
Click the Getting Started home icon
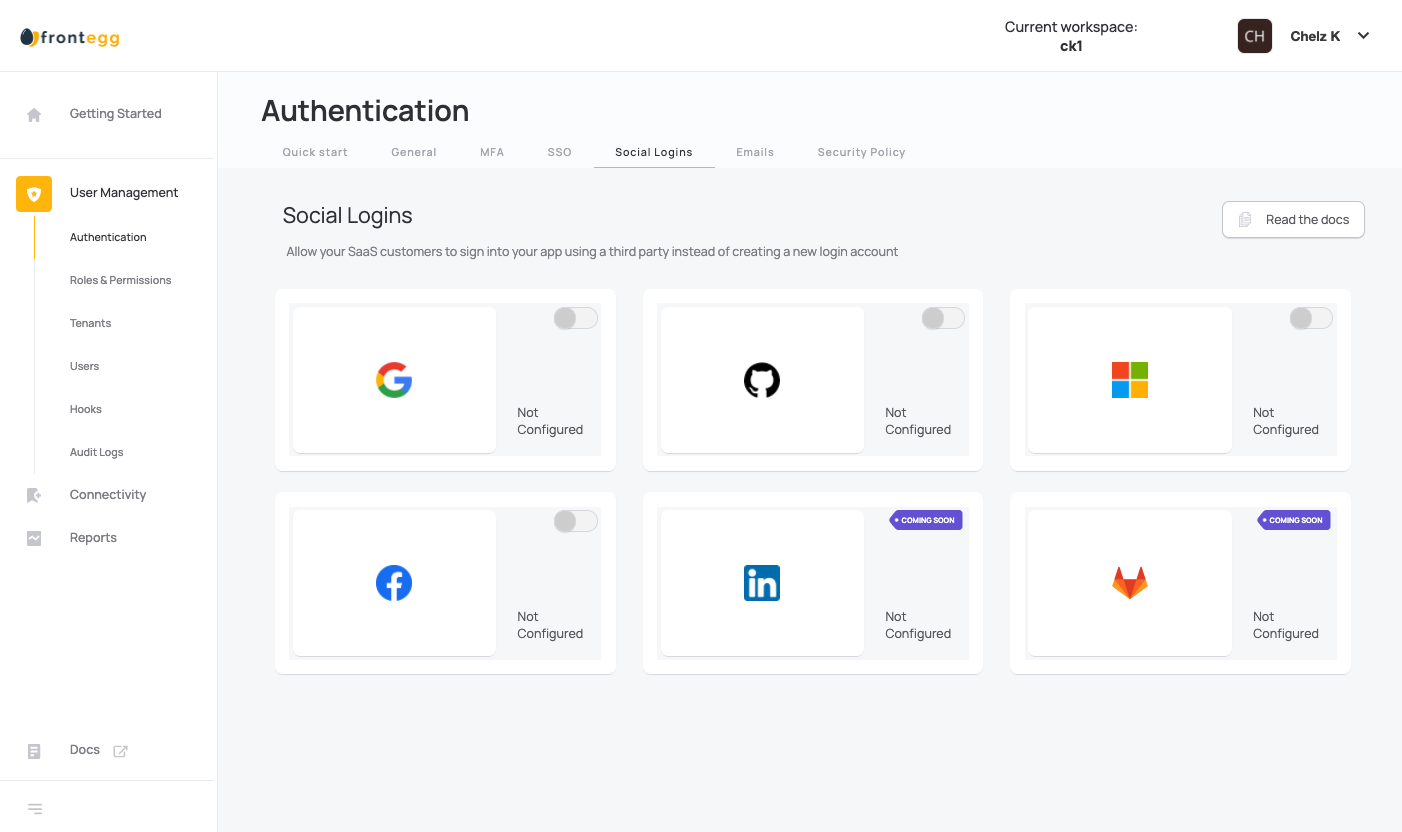click(34, 115)
